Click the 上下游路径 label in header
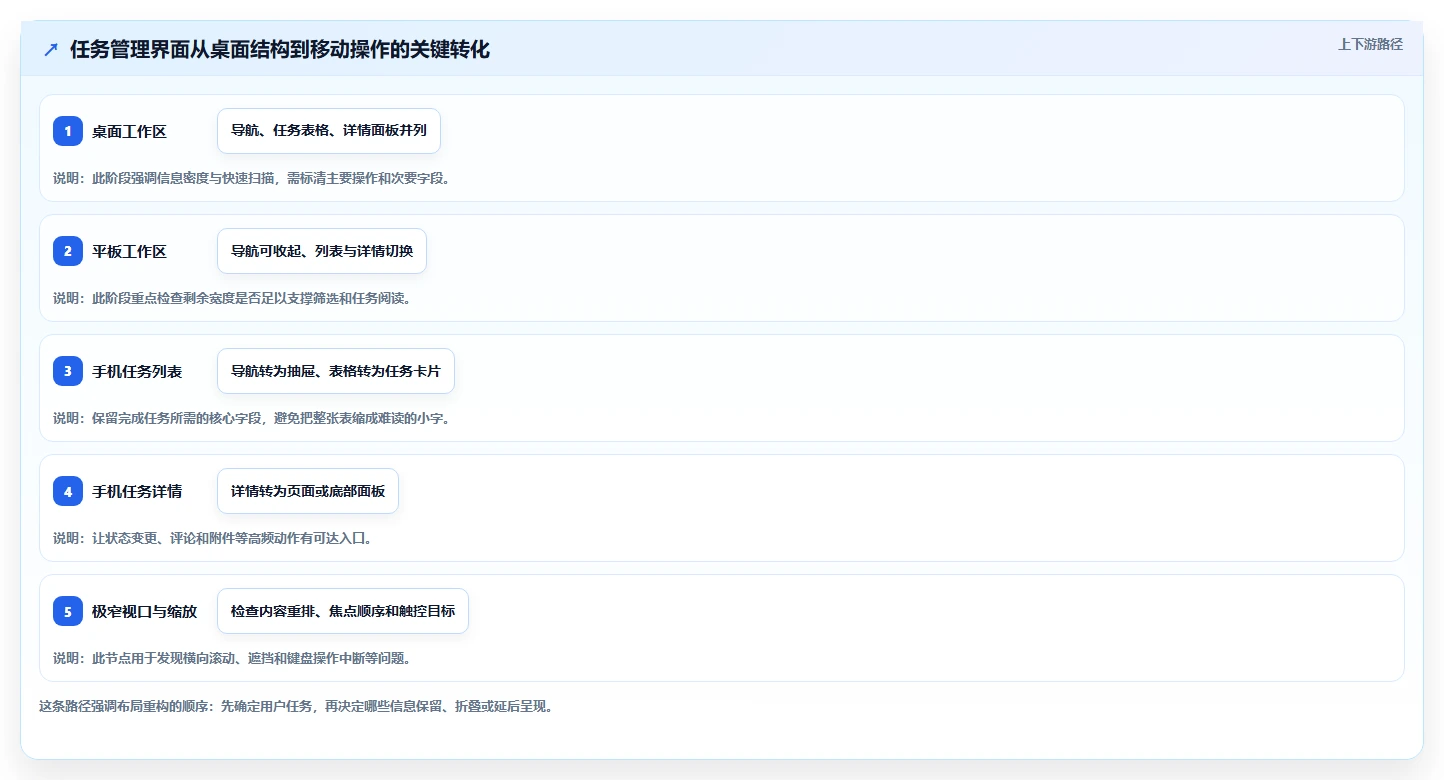This screenshot has width=1444, height=780. click(1370, 44)
